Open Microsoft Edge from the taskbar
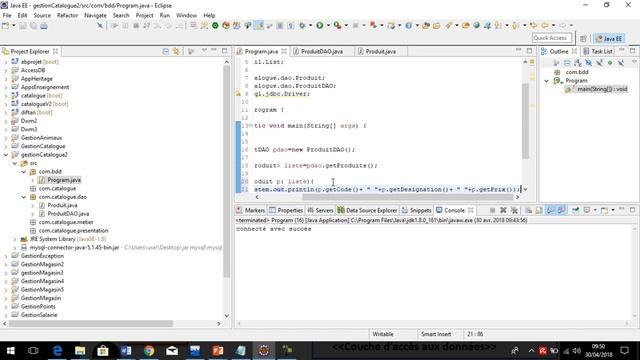 [x=58, y=350]
